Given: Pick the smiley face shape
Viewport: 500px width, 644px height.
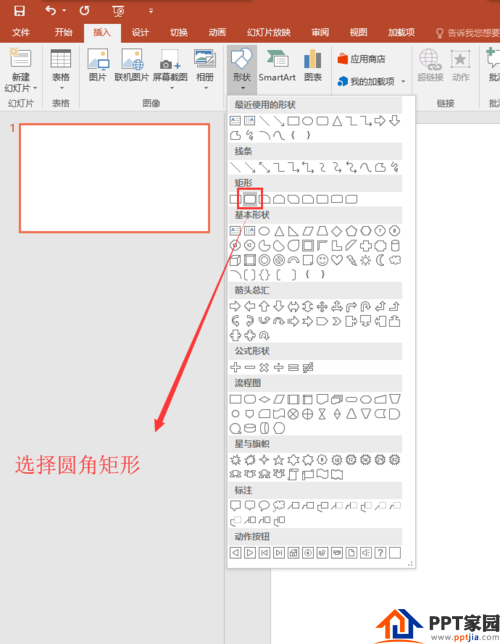Looking at the screenshot, I should 323,260.
